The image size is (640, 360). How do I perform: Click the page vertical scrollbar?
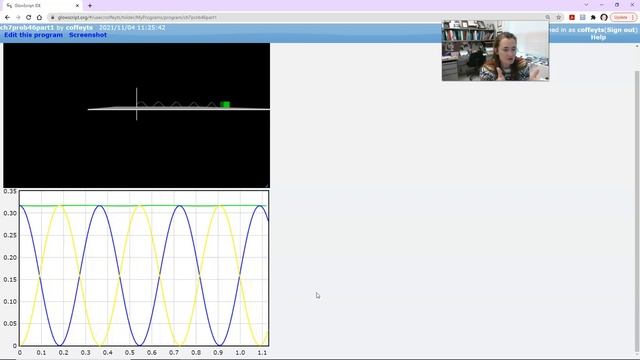click(637, 212)
